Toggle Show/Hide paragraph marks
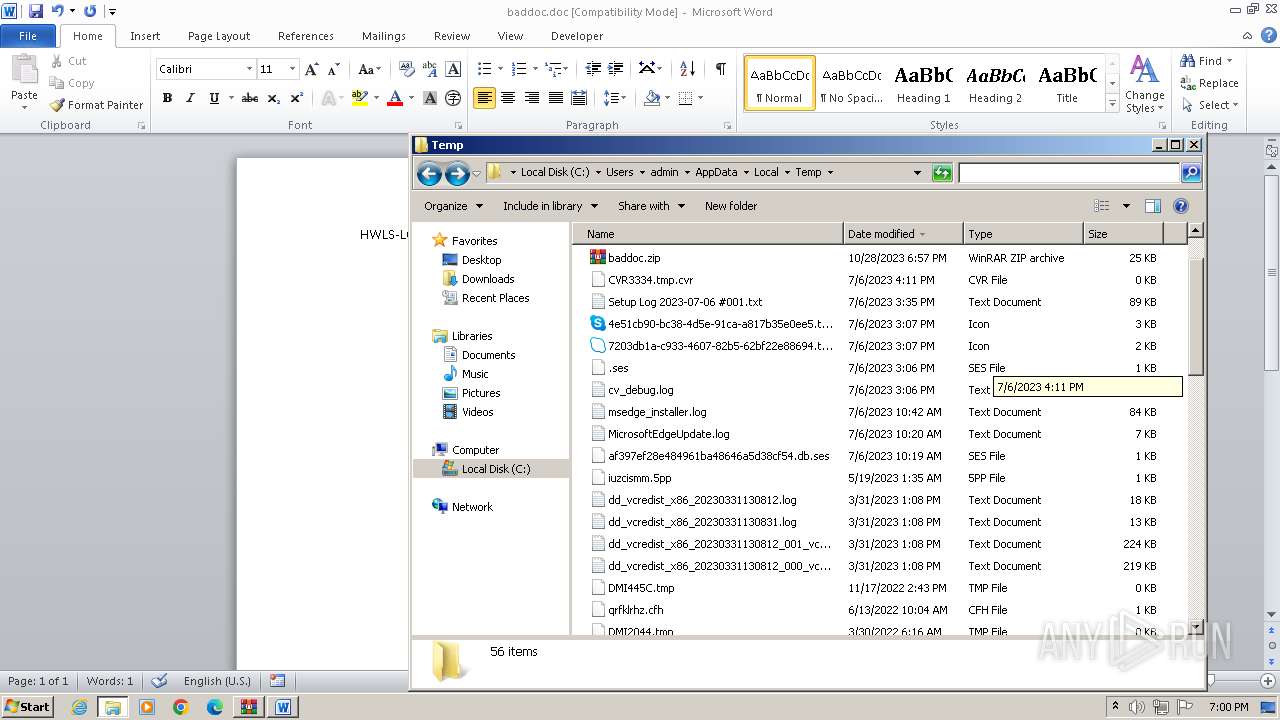The width and height of the screenshot is (1280, 720). click(x=720, y=69)
